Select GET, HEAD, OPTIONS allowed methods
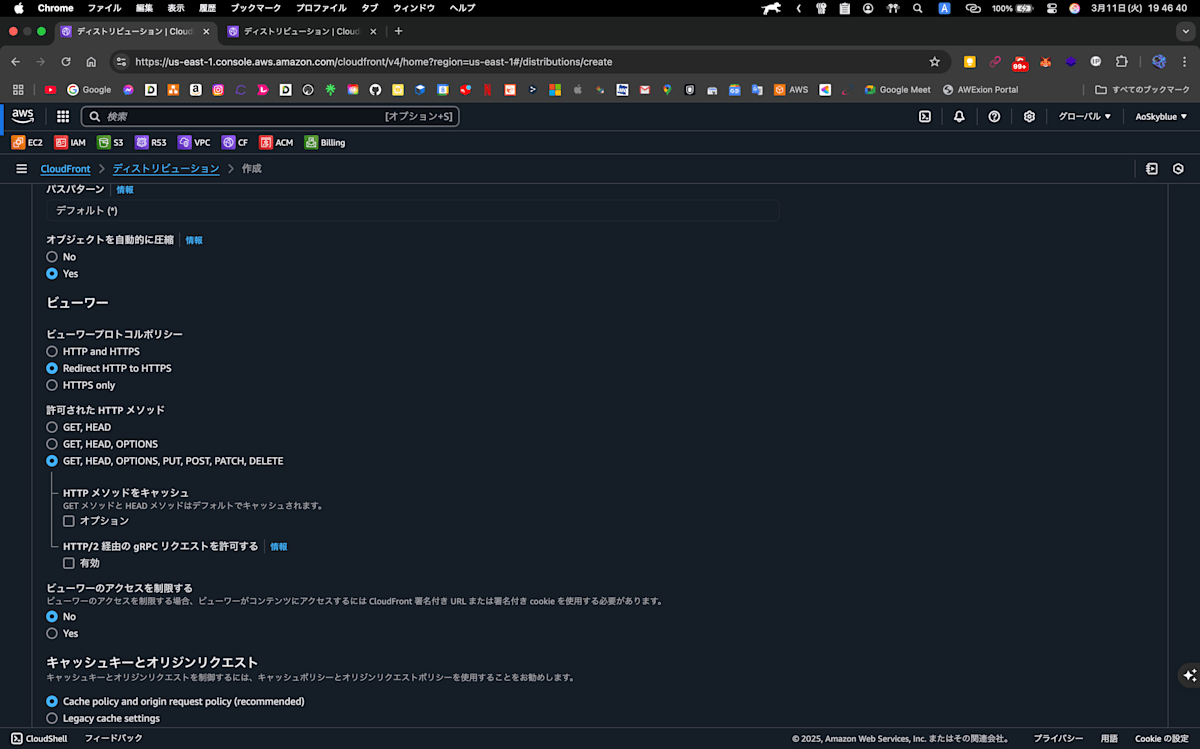This screenshot has height=749, width=1200. (52, 444)
